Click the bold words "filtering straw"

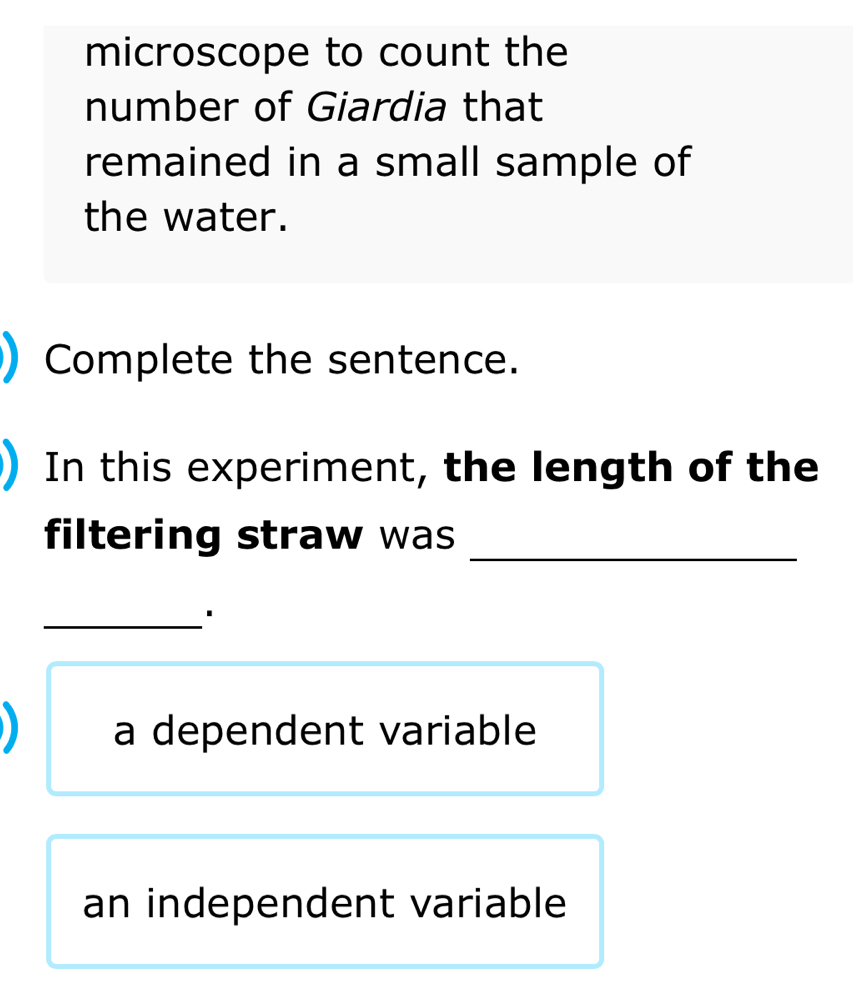[x=204, y=535]
